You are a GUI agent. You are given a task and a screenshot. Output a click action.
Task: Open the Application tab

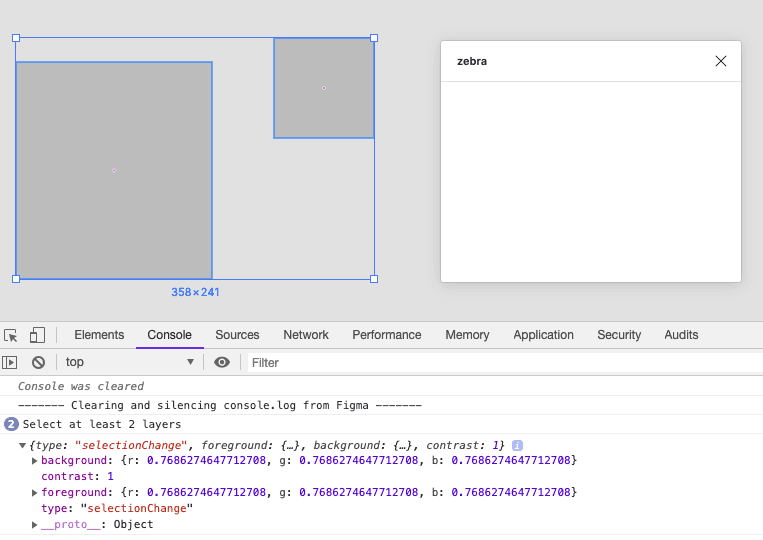tap(544, 335)
